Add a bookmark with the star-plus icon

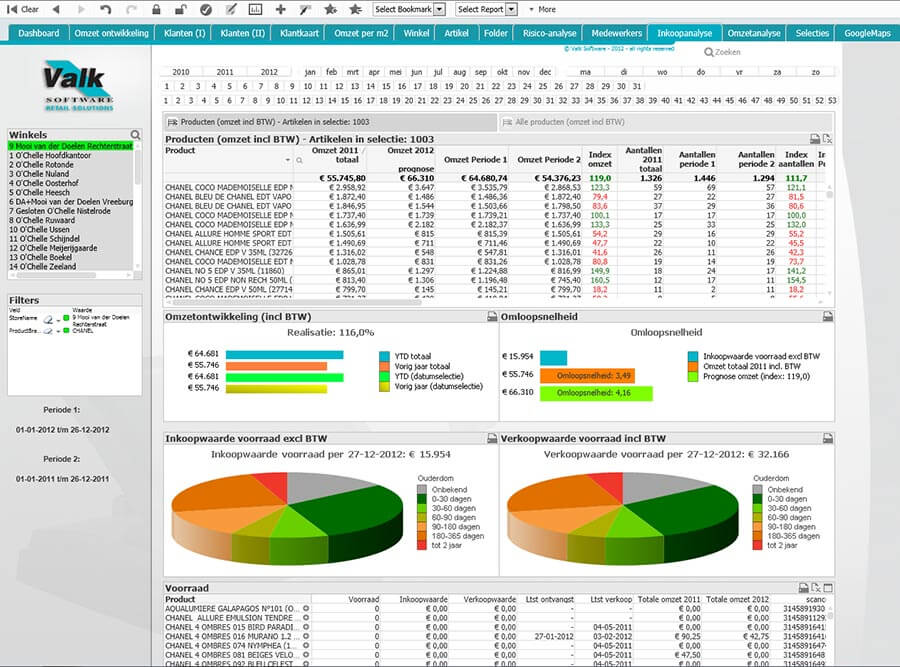tap(331, 9)
